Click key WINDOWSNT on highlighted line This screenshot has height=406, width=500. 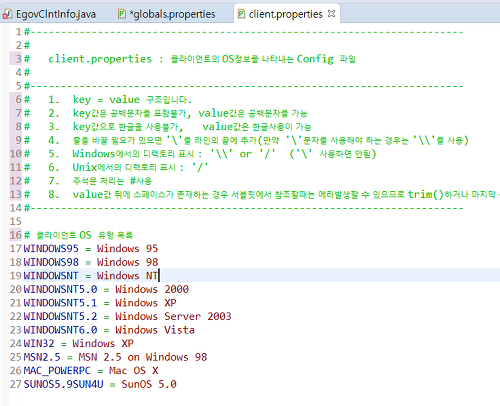[x=51, y=276]
